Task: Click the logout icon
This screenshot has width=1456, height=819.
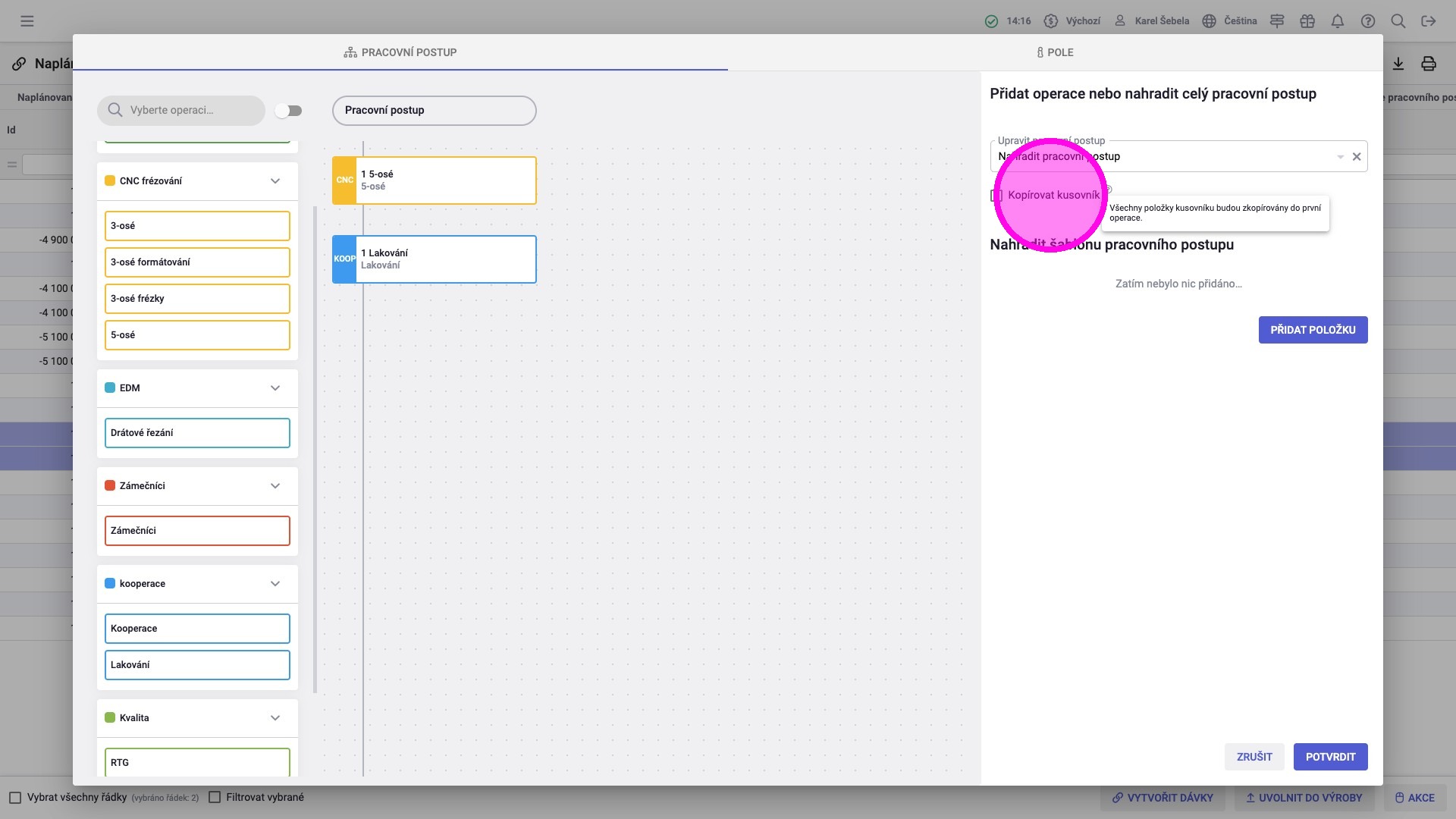Action: [x=1429, y=21]
